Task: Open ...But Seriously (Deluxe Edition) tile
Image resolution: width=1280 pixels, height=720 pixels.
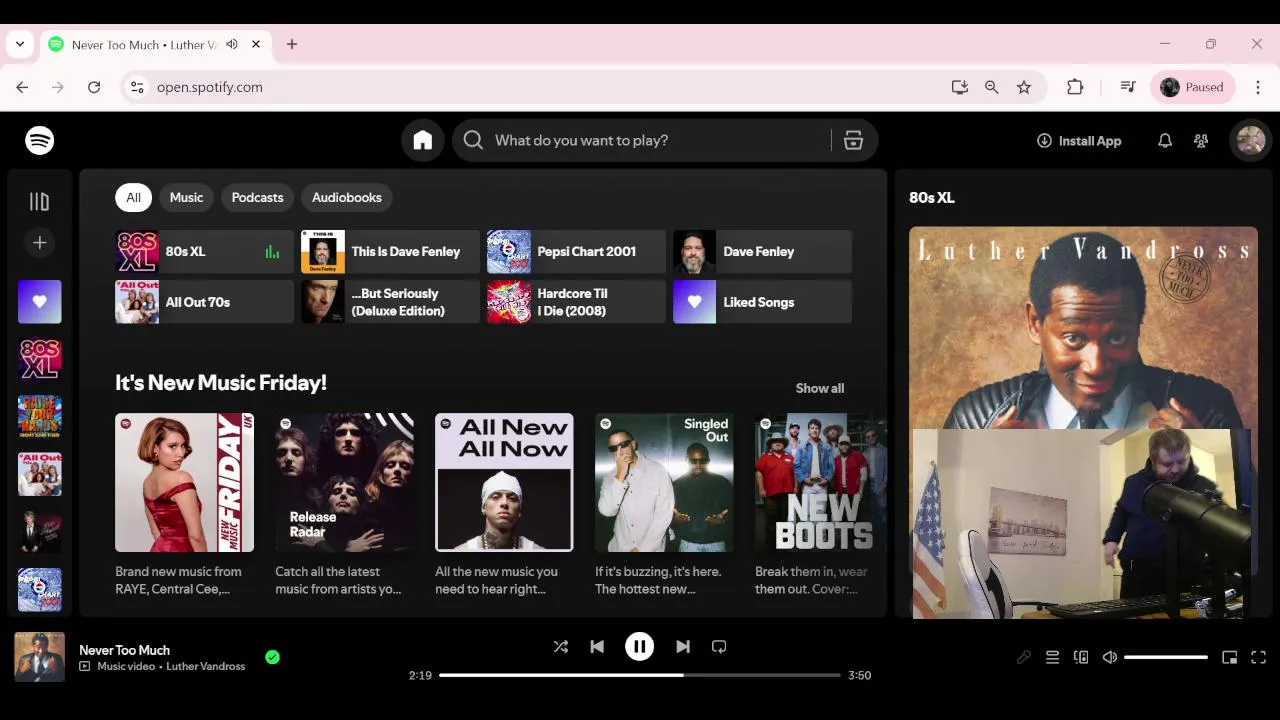Action: tap(391, 302)
